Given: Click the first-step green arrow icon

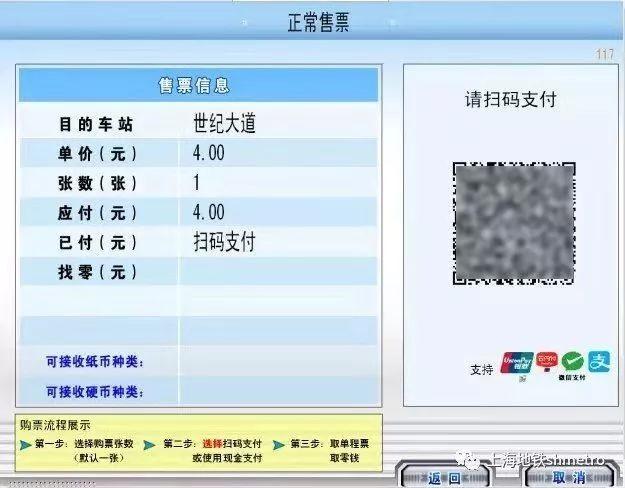Looking at the screenshot, I should (26, 445).
